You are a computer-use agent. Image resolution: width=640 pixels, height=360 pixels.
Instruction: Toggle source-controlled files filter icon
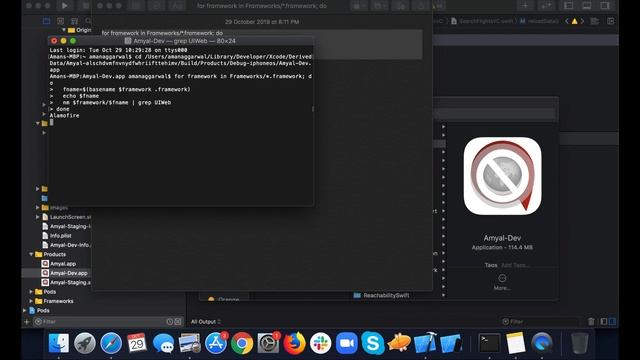pyautogui.click(x=178, y=322)
